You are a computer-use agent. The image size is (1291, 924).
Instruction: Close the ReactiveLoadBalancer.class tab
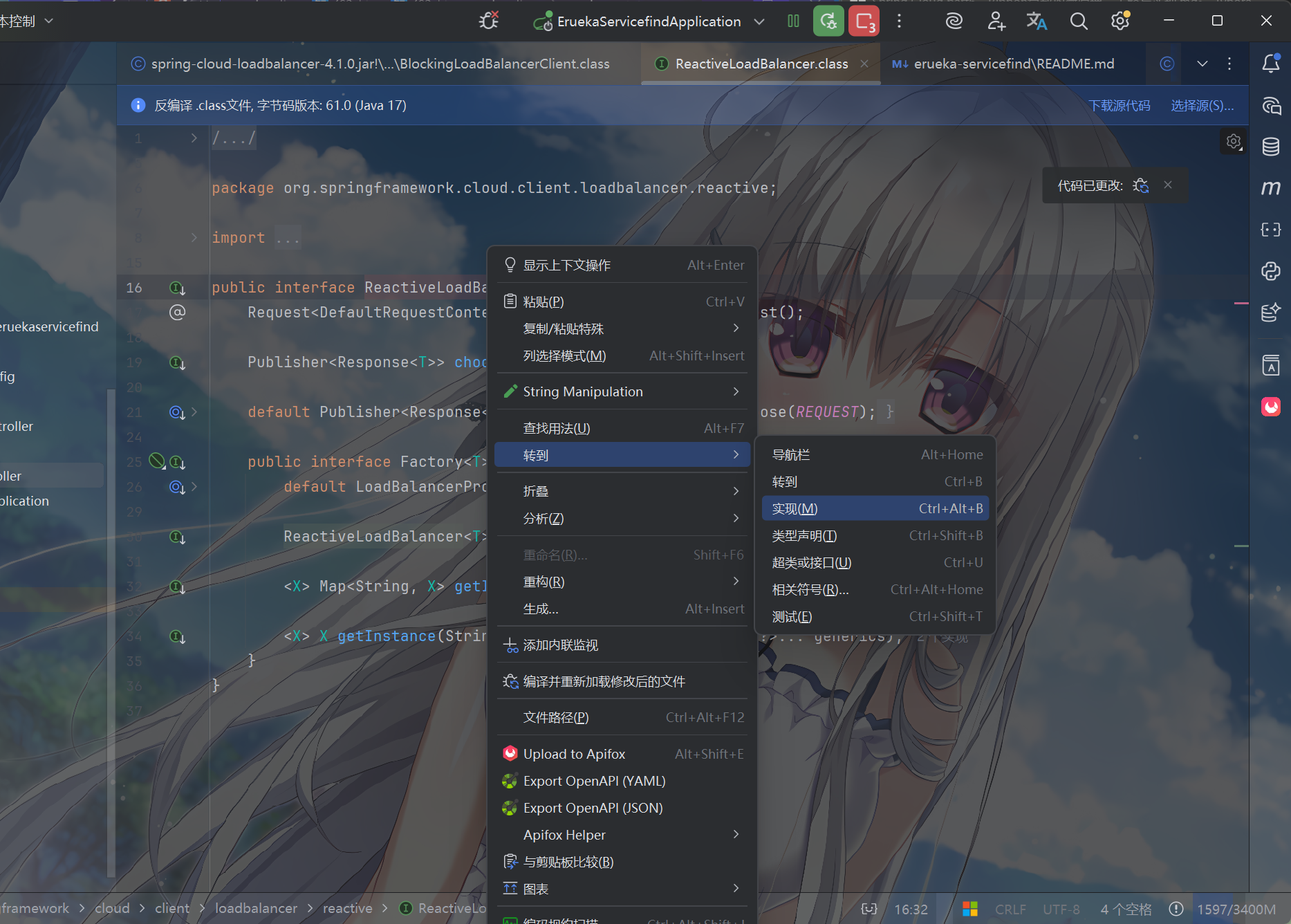point(864,64)
